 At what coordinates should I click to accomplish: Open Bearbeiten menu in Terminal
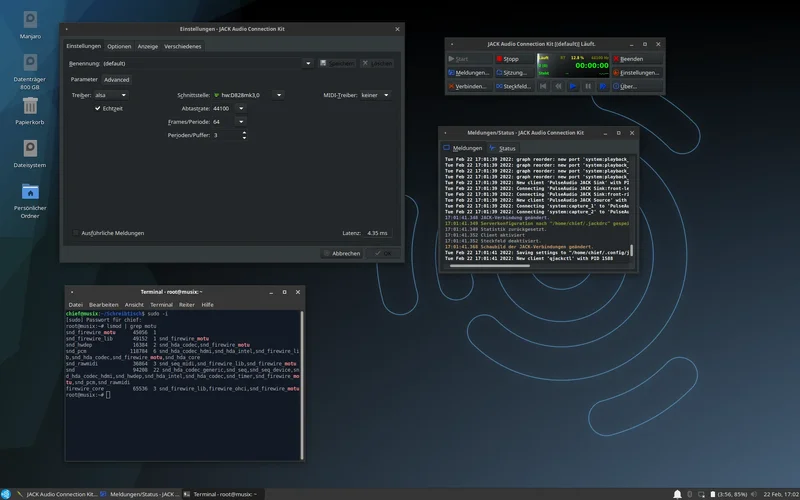coord(103,304)
